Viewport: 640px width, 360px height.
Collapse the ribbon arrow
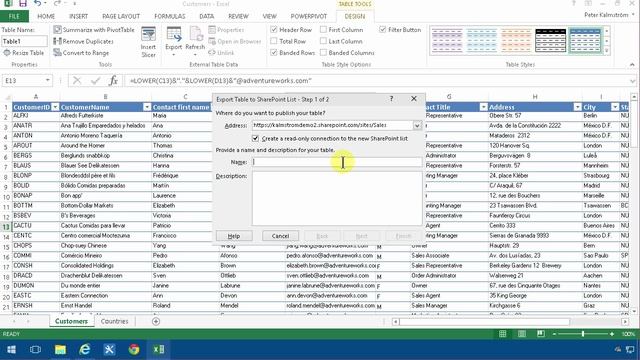632,64
